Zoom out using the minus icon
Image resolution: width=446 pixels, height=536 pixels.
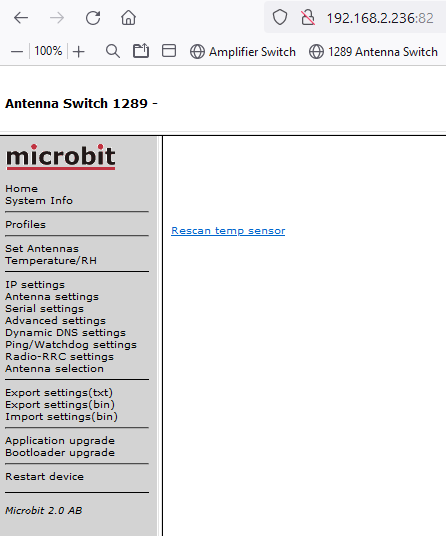click(17, 52)
